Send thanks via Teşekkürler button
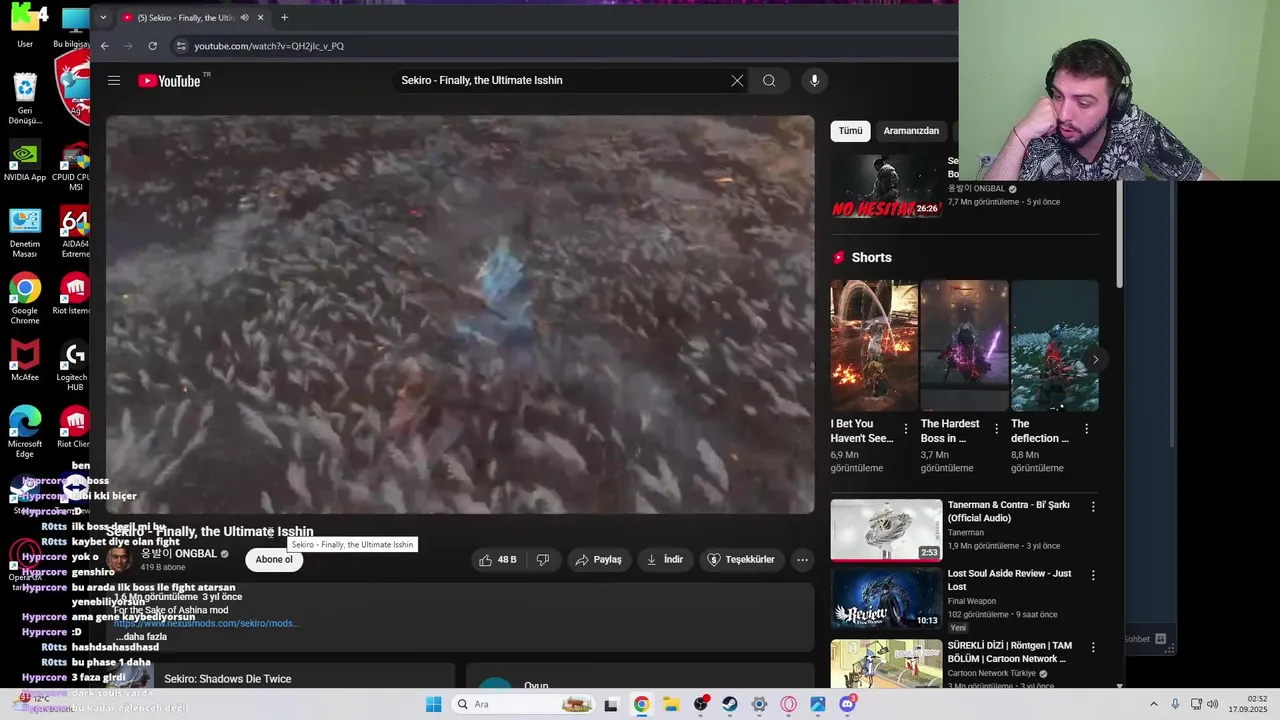 741,560
